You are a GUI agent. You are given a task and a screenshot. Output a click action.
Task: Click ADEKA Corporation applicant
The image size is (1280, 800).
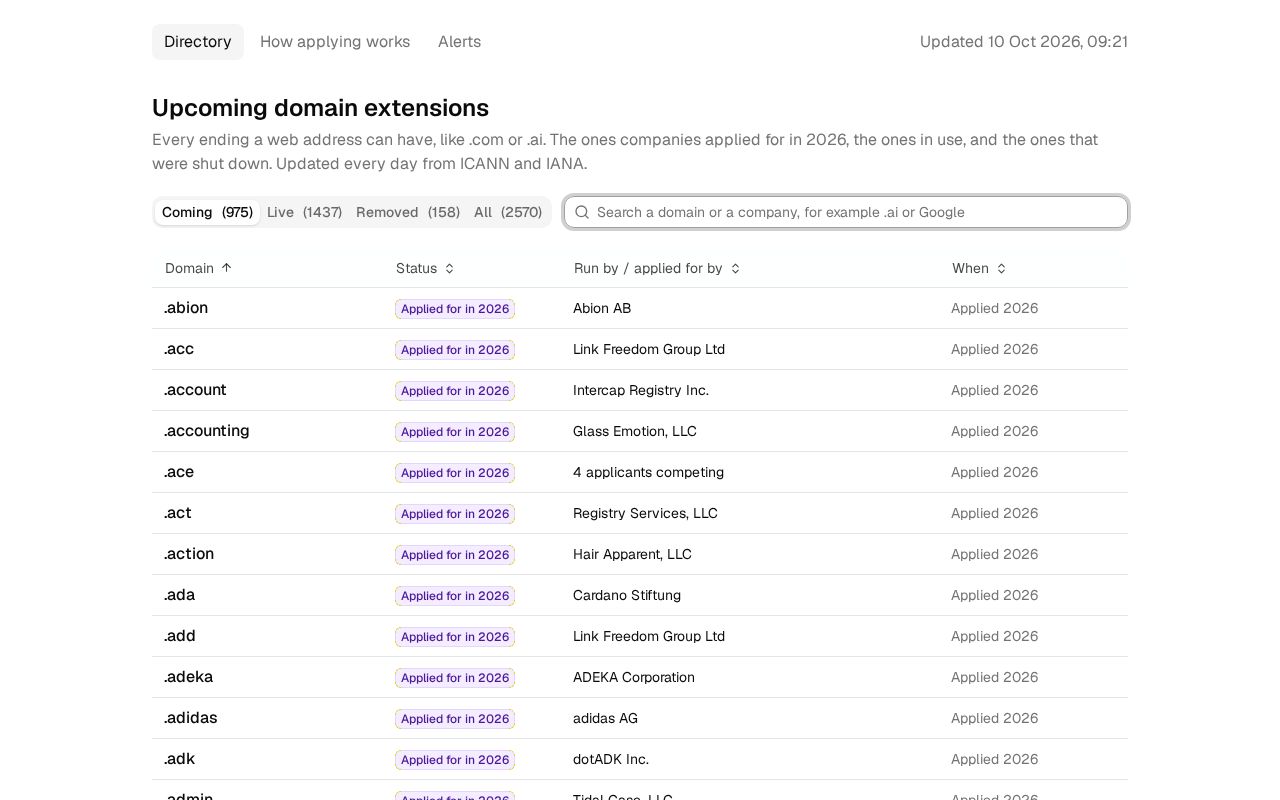(634, 677)
